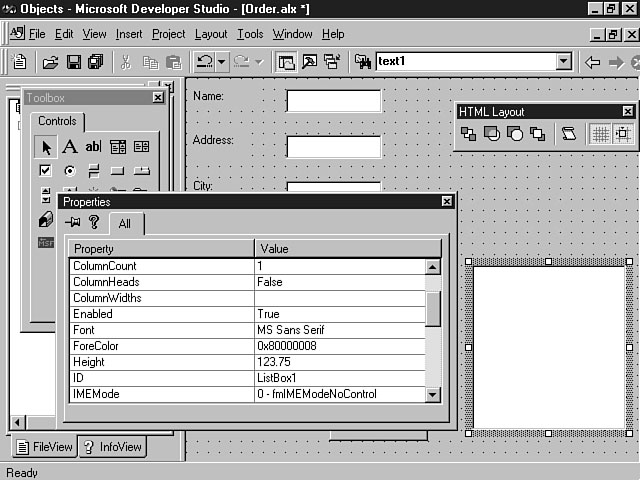Click inside the Name text field
The image size is (640, 480).
(x=333, y=101)
